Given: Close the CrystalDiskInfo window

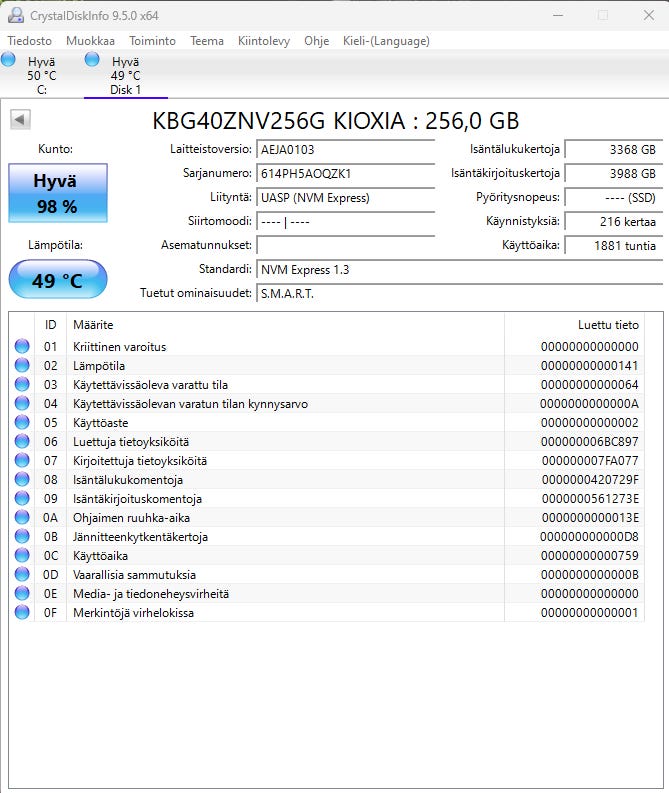Looking at the screenshot, I should tap(649, 16).
